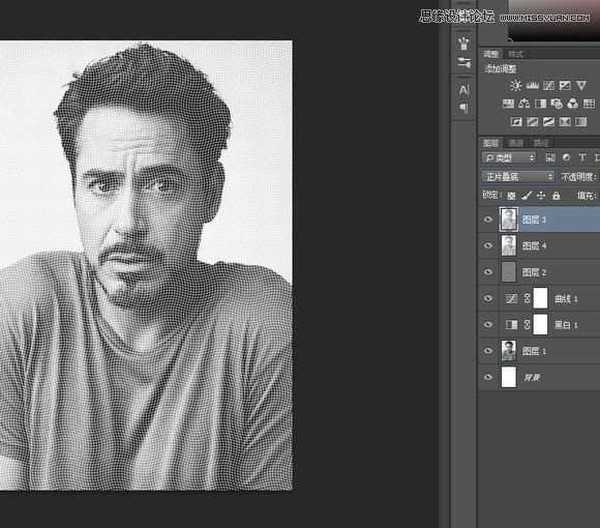600x528 pixels.
Task: Hide the 背景 background layer
Action: click(488, 378)
